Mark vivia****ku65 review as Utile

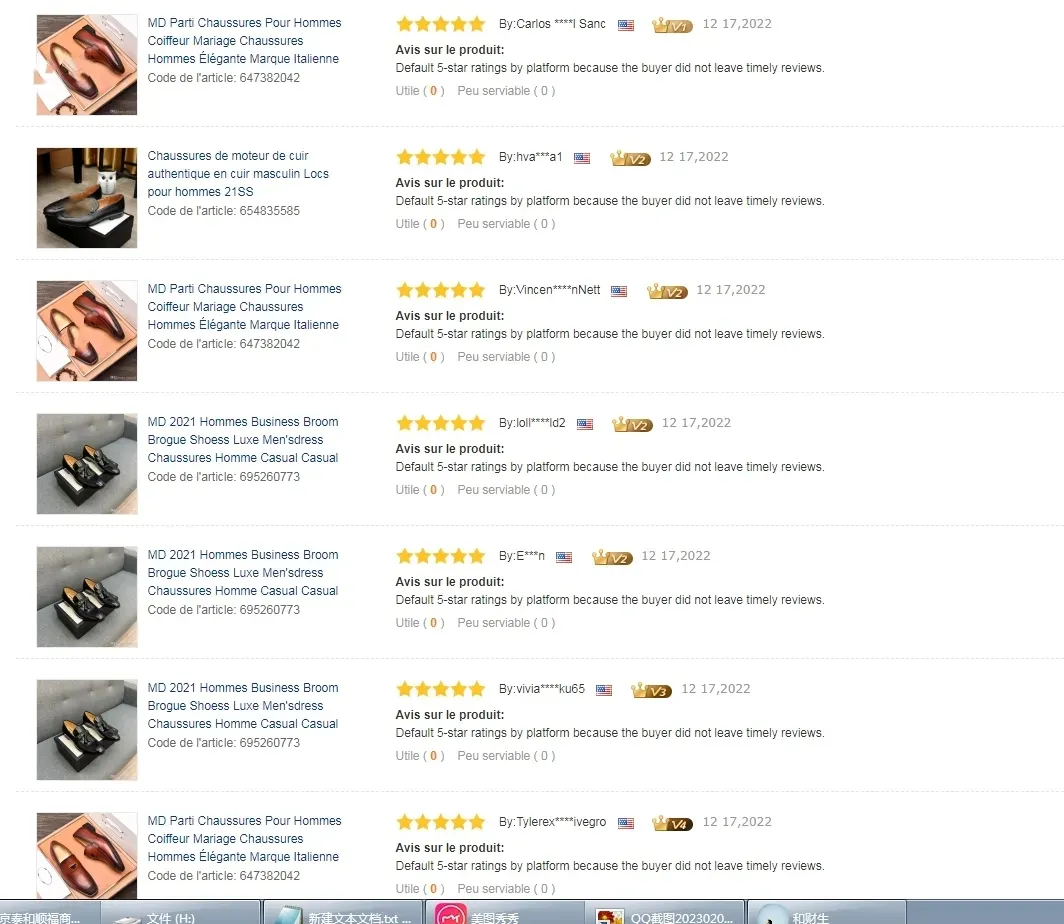coord(420,756)
